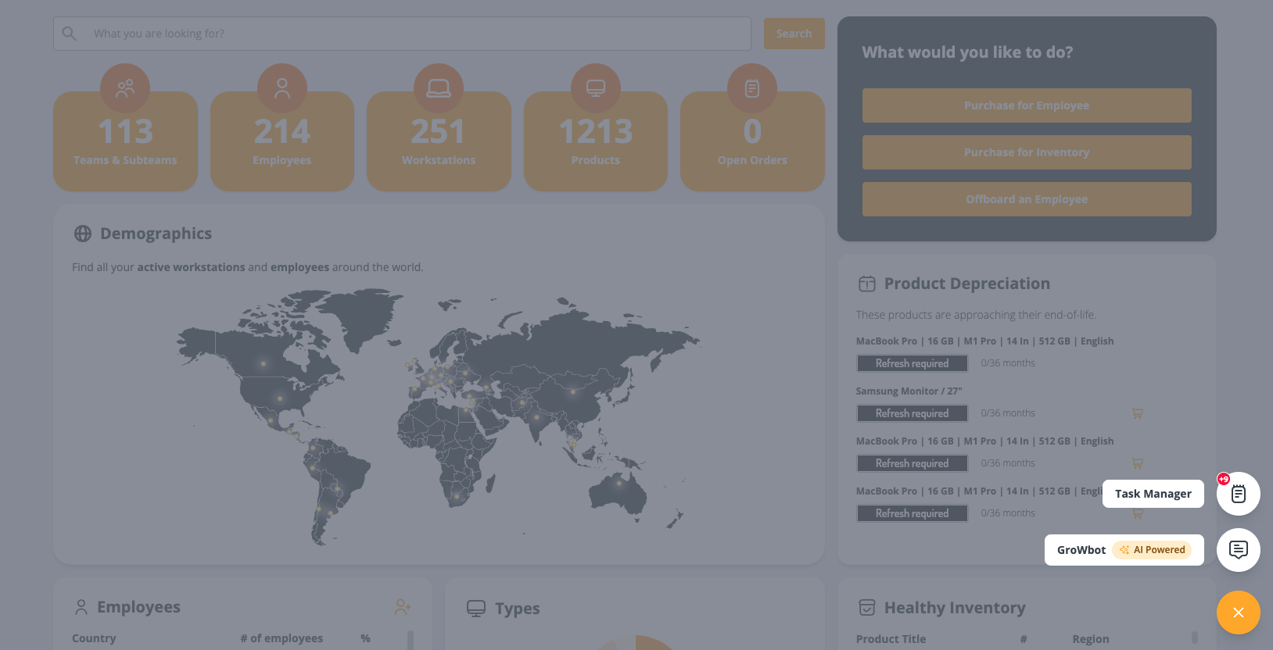1273x650 pixels.
Task: Click the cart icon beside Samsung Monitor 27"
Action: click(x=1137, y=412)
